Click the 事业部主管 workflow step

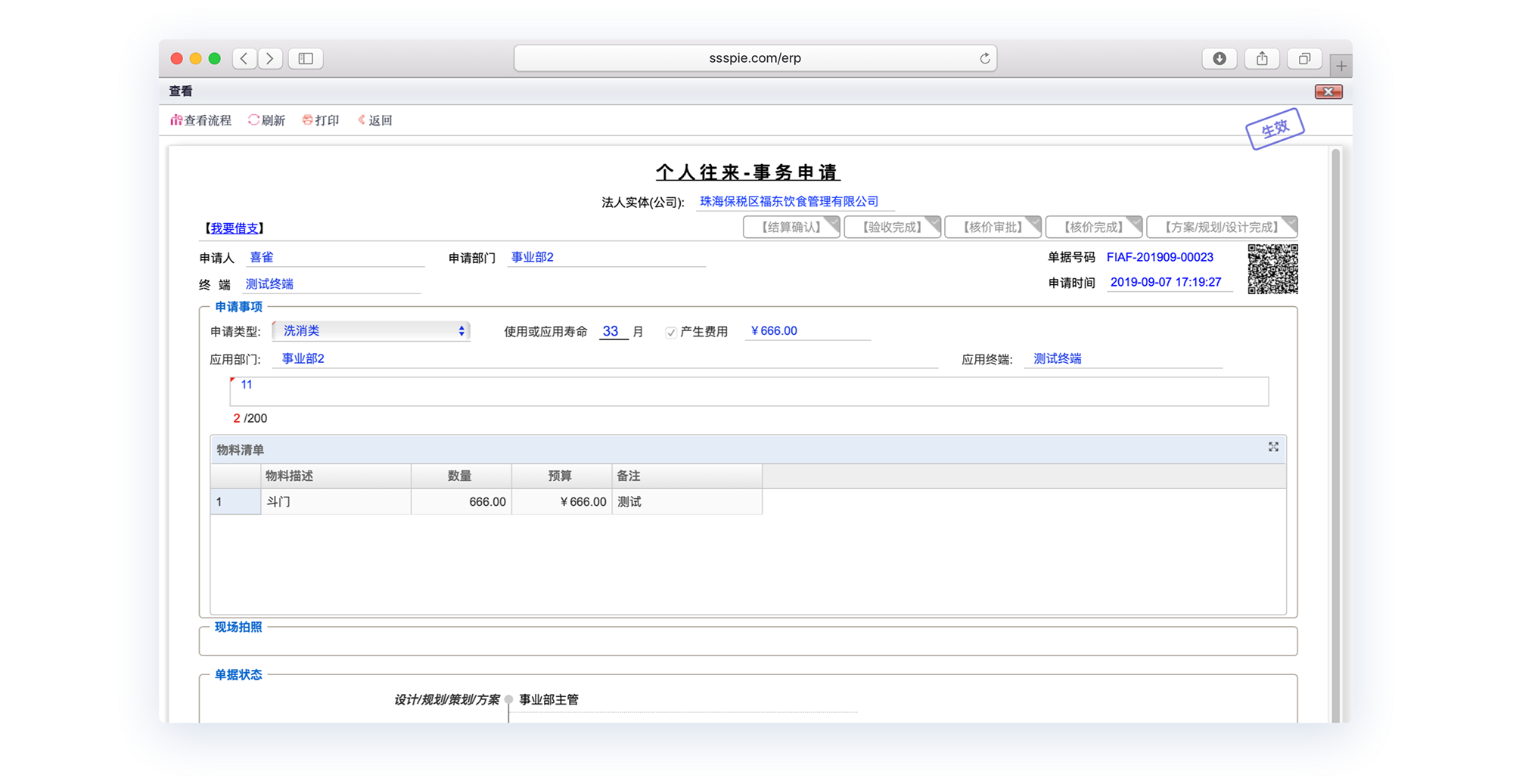548,700
